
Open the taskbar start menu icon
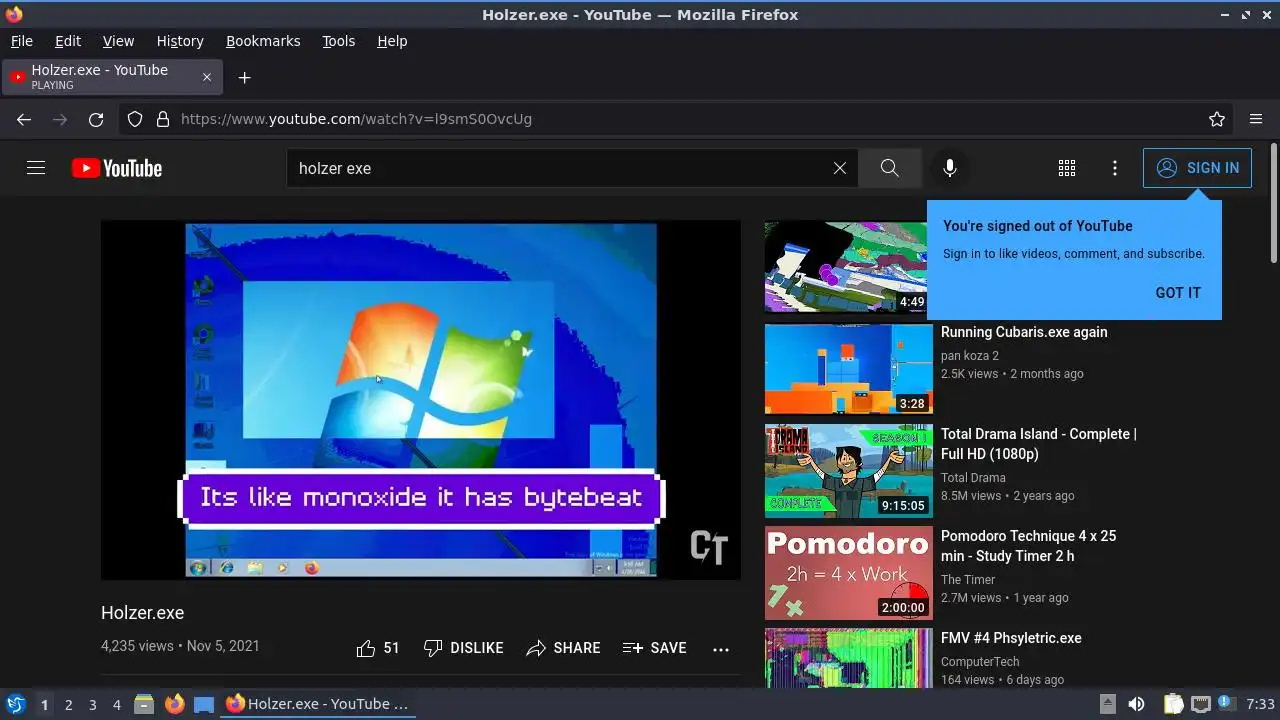(16, 704)
